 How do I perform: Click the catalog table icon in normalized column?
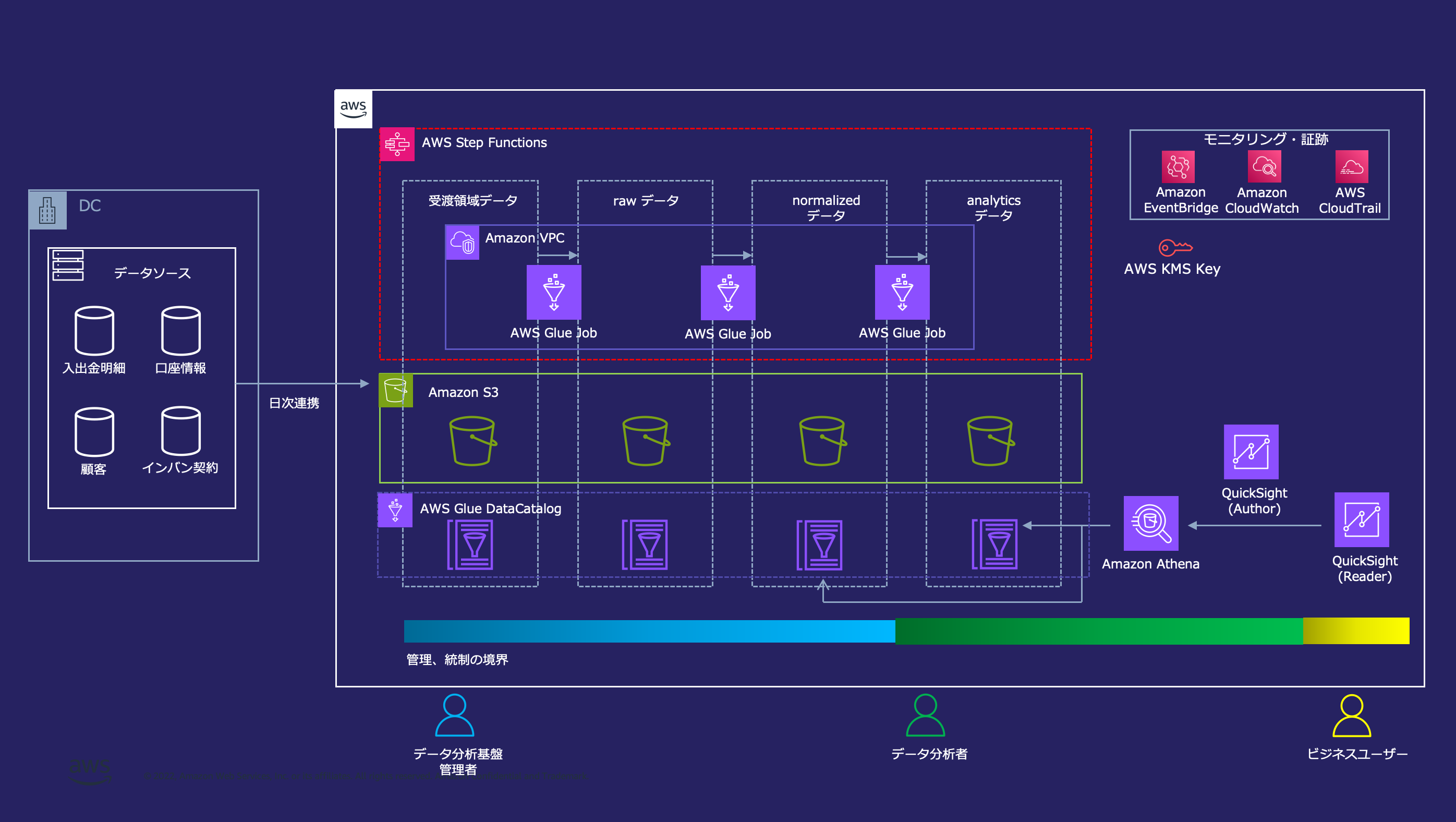coord(820,545)
